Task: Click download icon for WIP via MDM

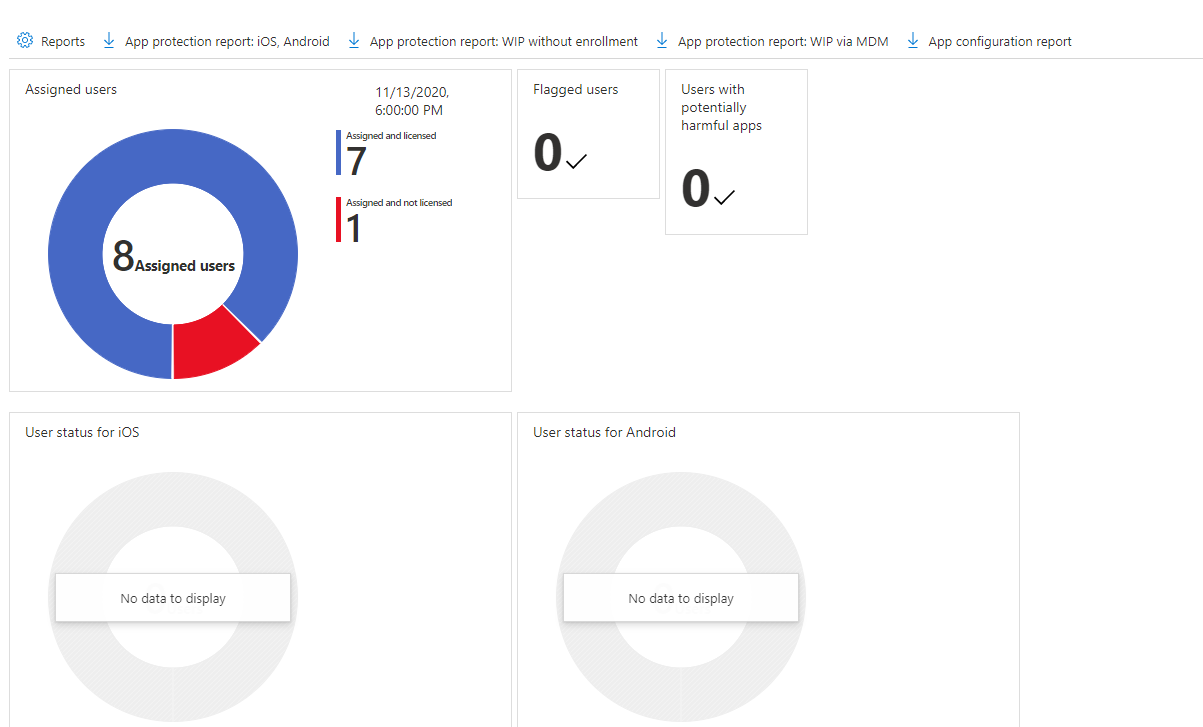Action: [x=662, y=41]
